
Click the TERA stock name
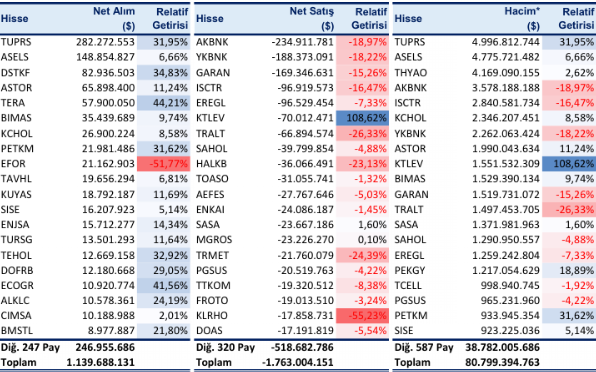13,103
